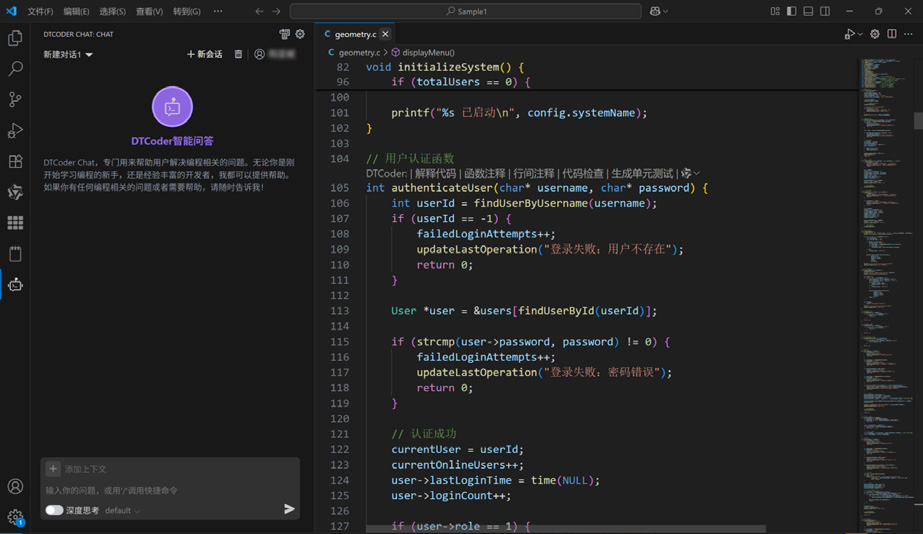Open the Explorer view in activity bar

point(15,38)
